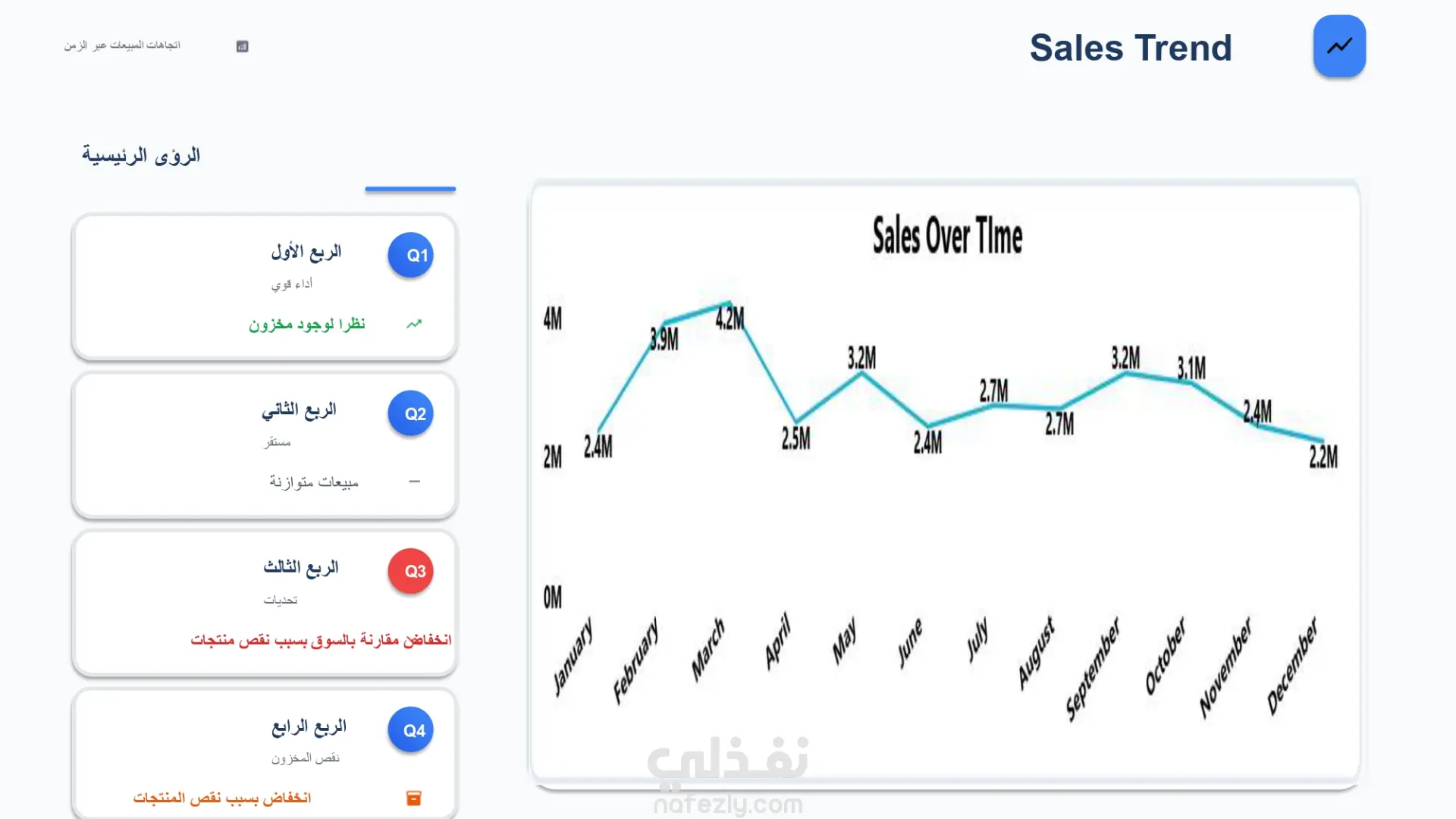The width and height of the screenshot is (1456, 819).
Task: Click the 4.2M March peak data point
Action: click(x=729, y=304)
